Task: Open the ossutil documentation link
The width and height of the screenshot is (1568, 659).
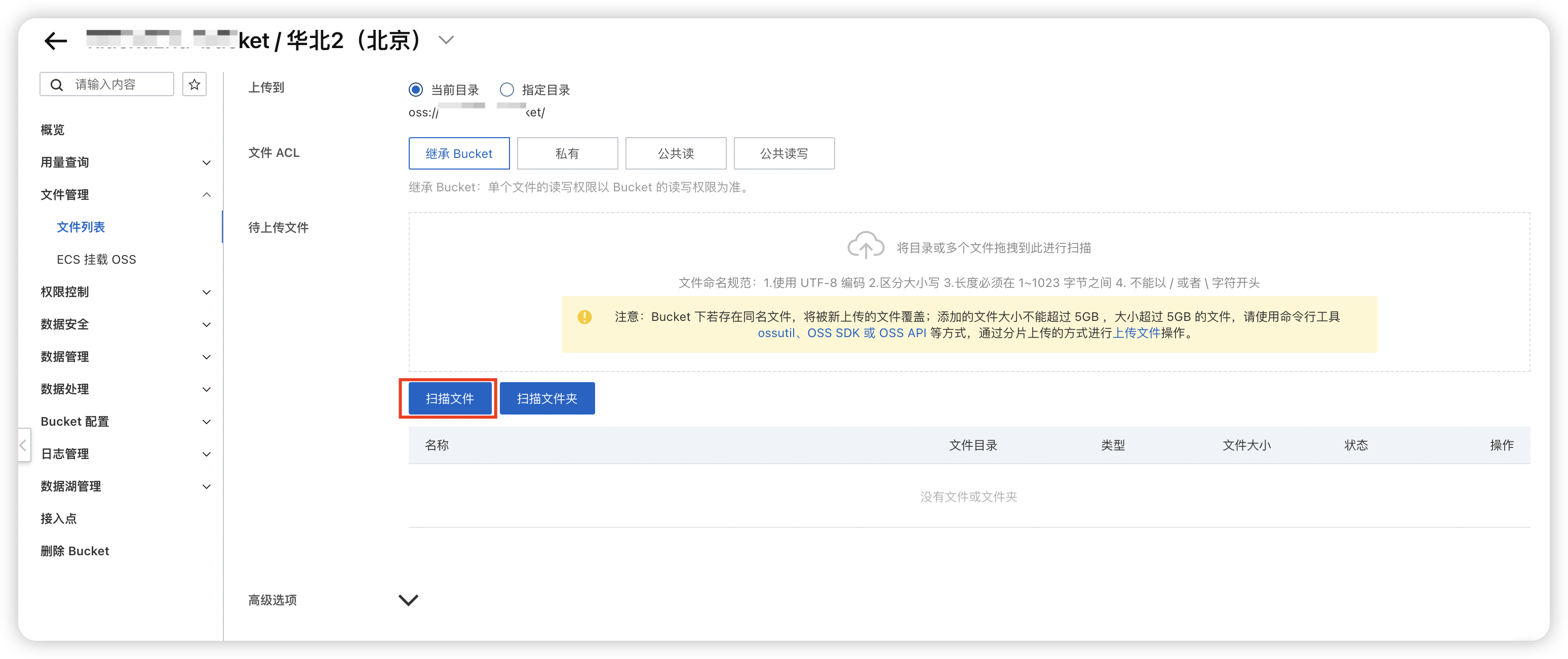Action: tap(776, 333)
